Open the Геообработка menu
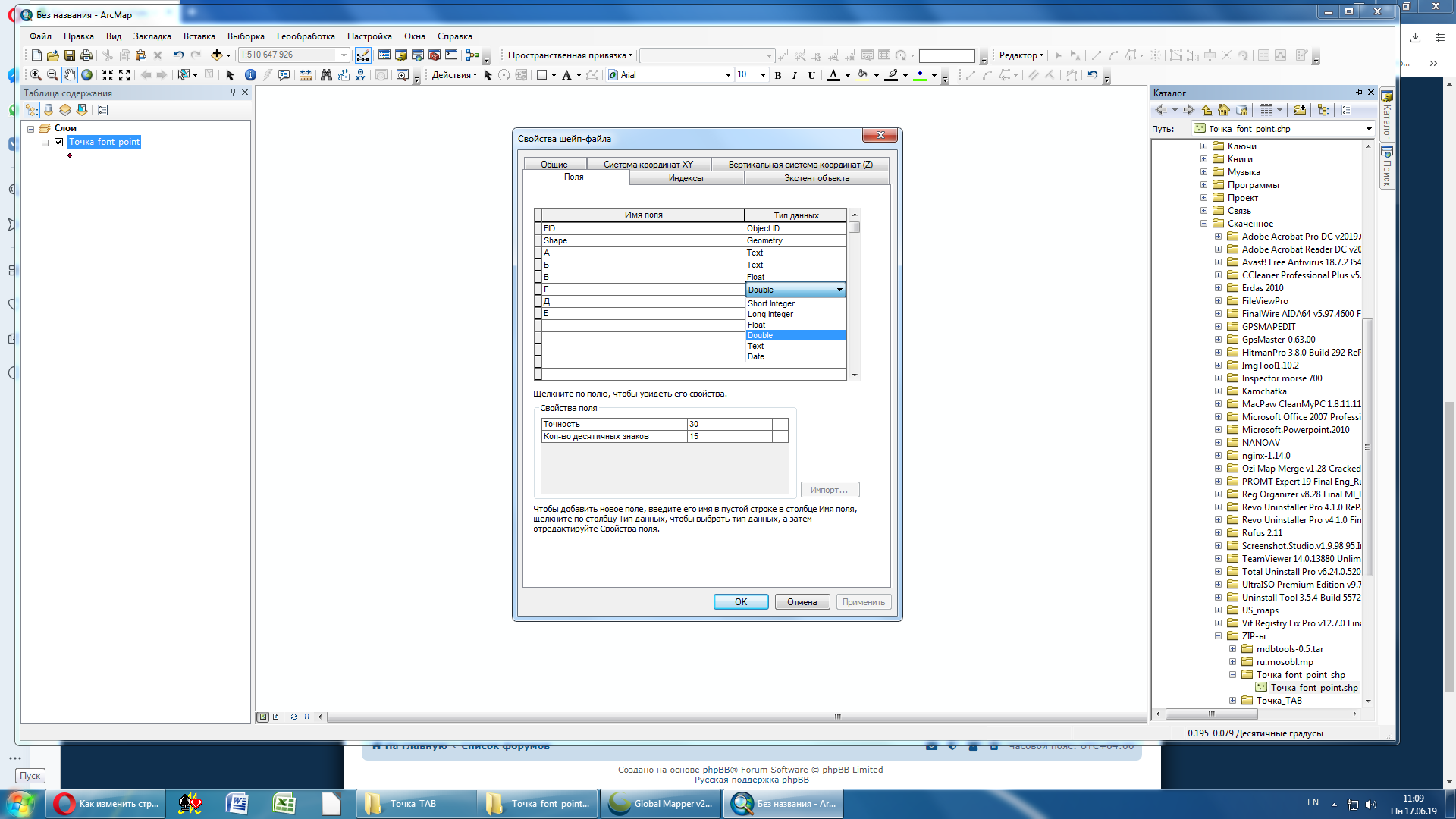The width and height of the screenshot is (1456, 819). coord(305,36)
